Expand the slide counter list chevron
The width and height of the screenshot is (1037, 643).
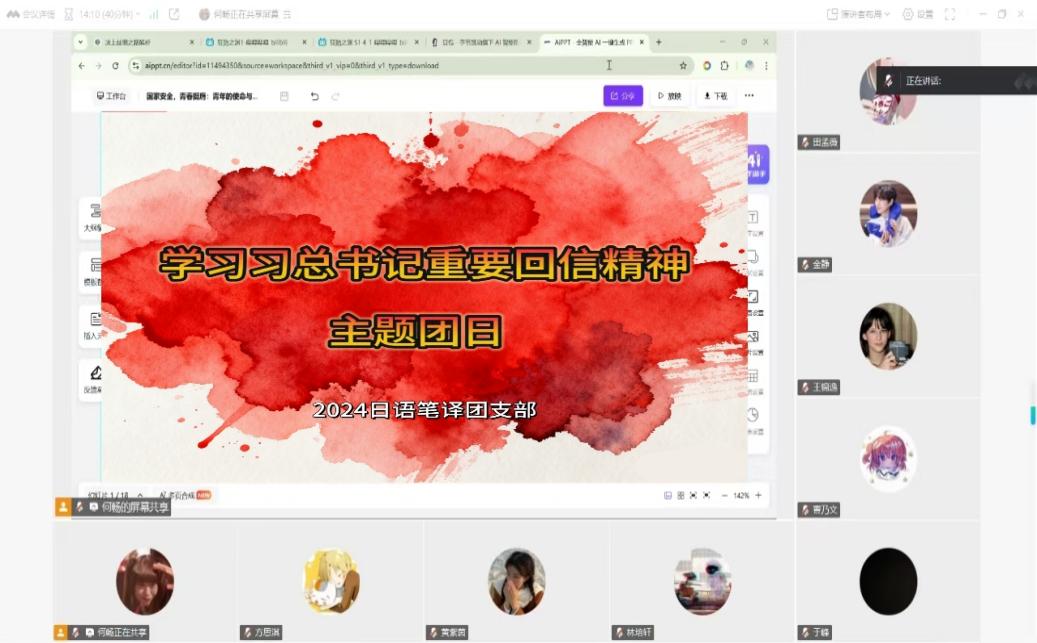pos(140,495)
